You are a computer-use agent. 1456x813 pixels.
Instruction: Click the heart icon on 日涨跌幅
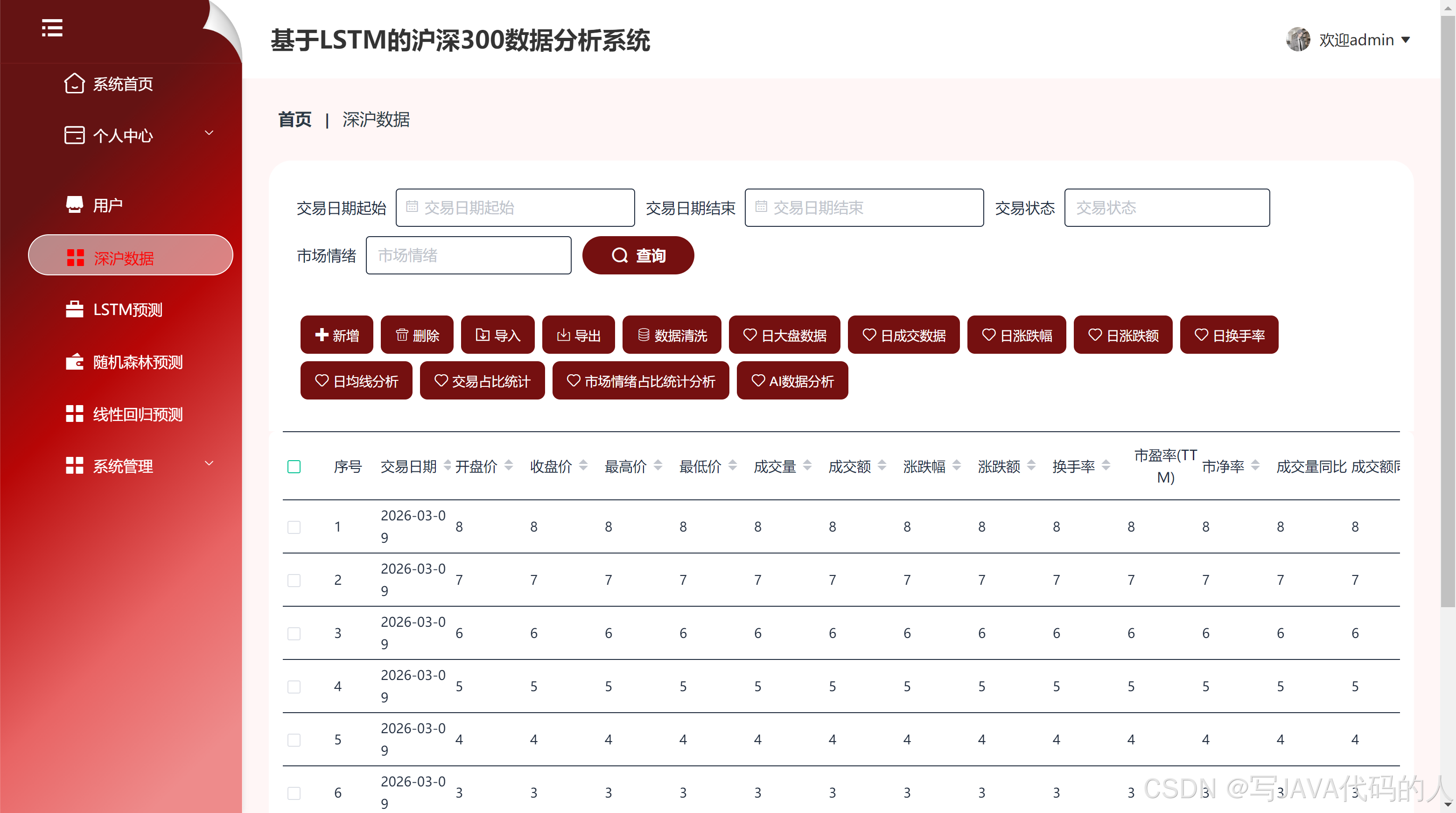pos(988,335)
